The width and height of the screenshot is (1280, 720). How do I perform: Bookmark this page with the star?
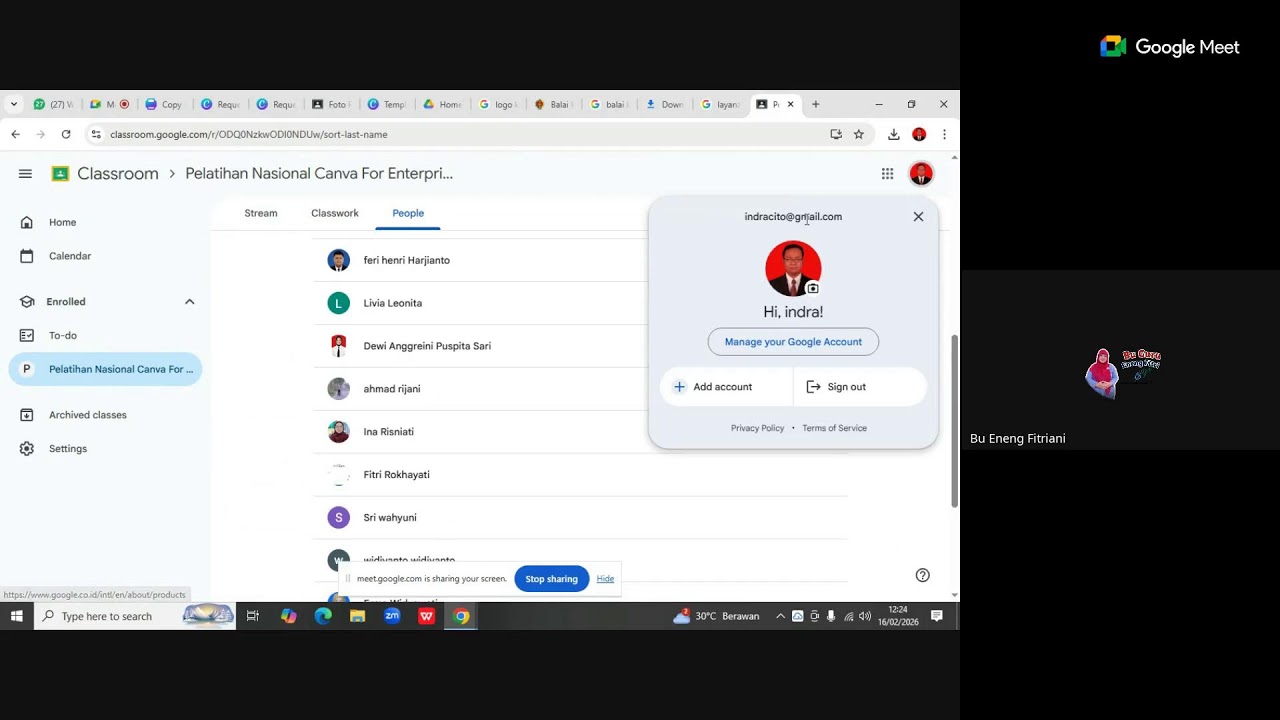pyautogui.click(x=858, y=134)
